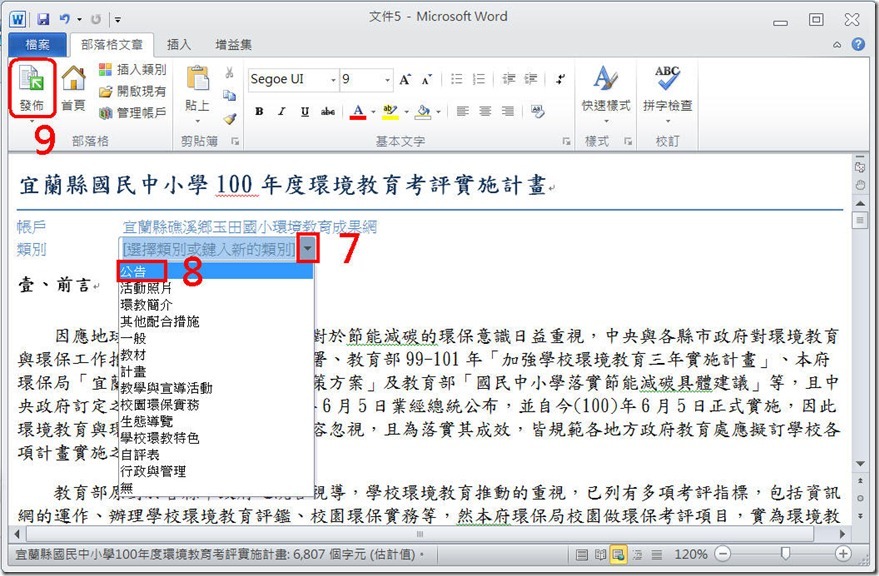Open the 檔案 file tab
Image resolution: width=879 pixels, height=576 pixels.
coord(38,45)
